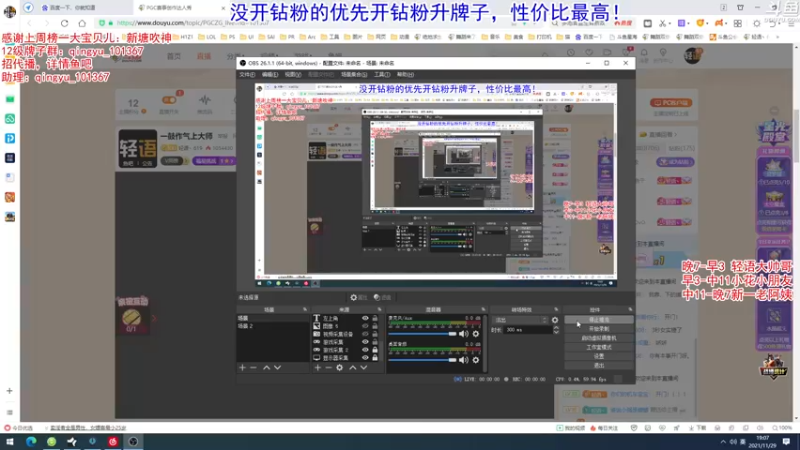Click 退出 exit button in OBS controls
This screenshot has height=450, width=800.
coord(599,365)
